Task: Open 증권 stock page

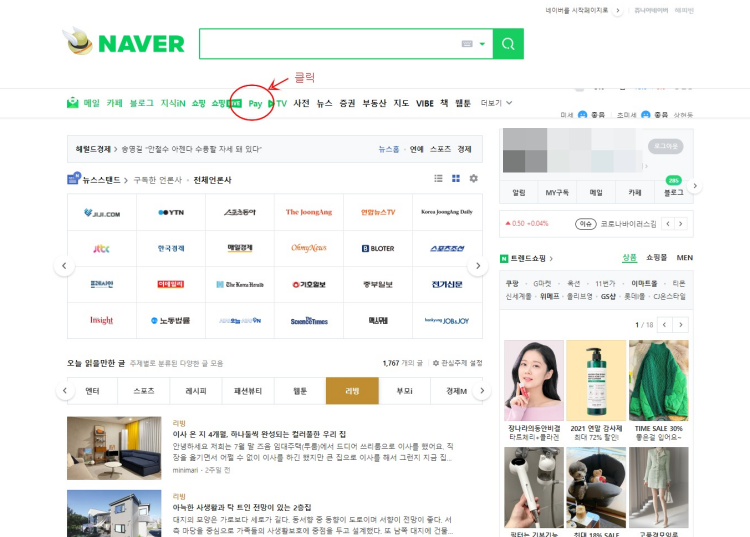Action: pos(347,103)
